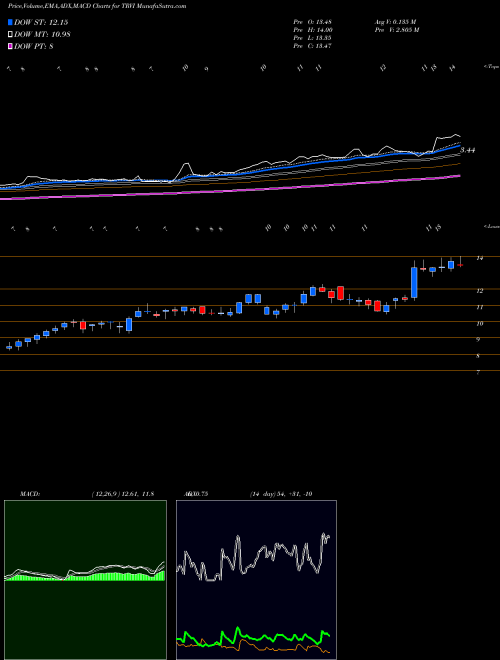Image resolution: width=500 pixels, height=660 pixels.
Task: Click the price axis label 9
Action: point(478,339)
